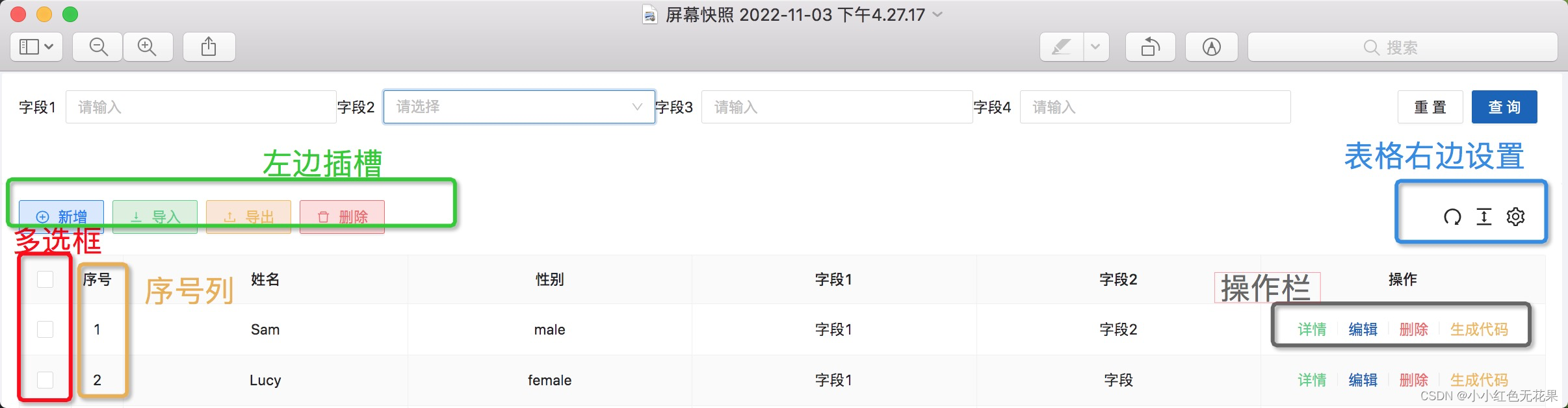Open the filename title dropdown chevron
Screen dimensions: 1568x408
(x=936, y=14)
